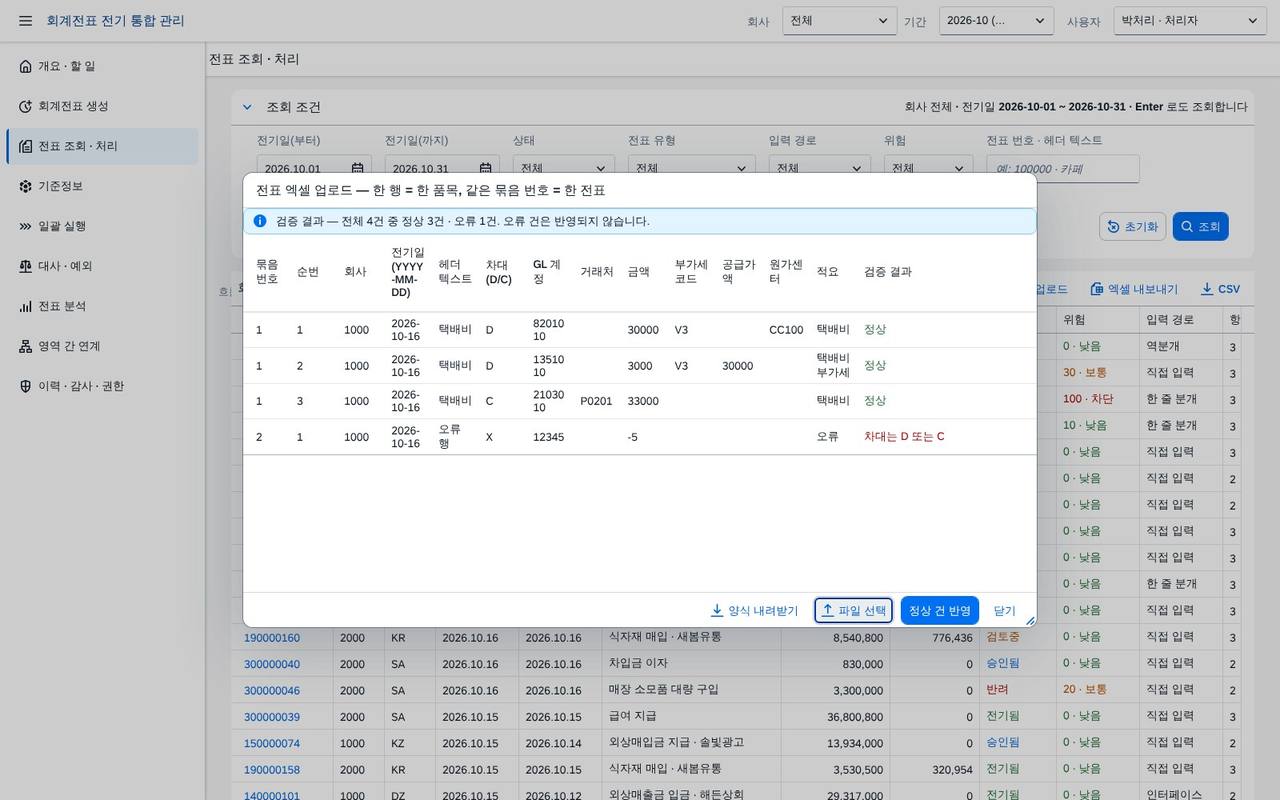Close the upload dialog with 닫기
The width and height of the screenshot is (1280, 800).
pos(1004,610)
